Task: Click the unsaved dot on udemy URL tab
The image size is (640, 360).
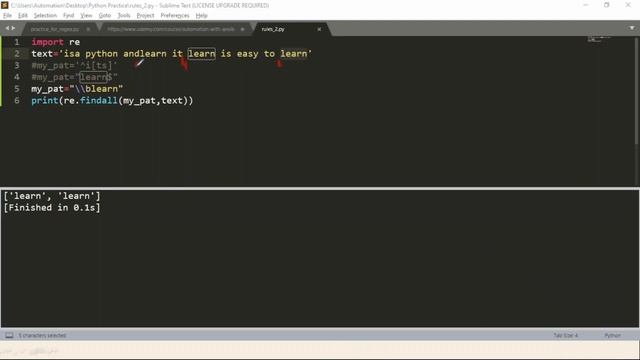Action: (242, 29)
